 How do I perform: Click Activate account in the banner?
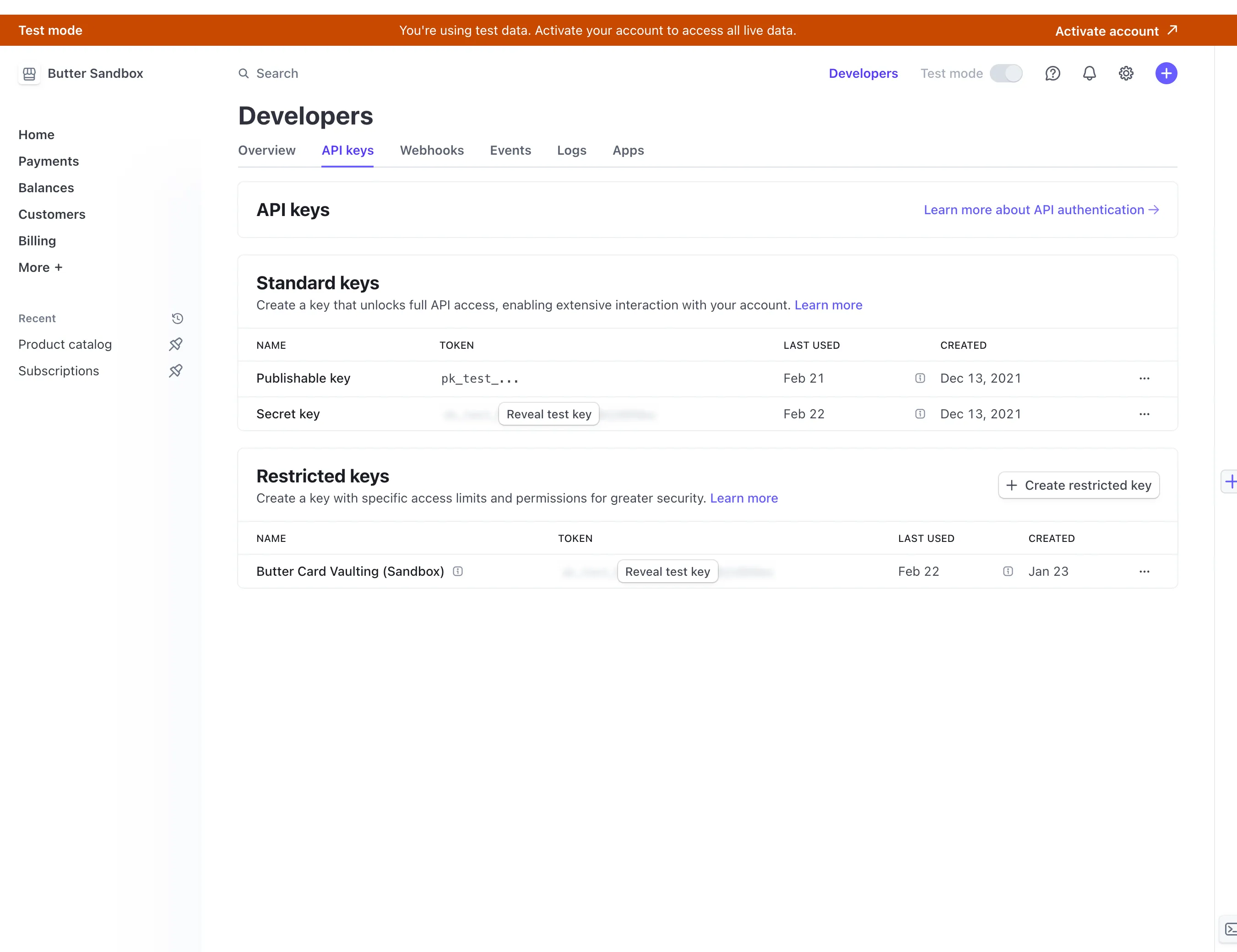pyautogui.click(x=1116, y=31)
